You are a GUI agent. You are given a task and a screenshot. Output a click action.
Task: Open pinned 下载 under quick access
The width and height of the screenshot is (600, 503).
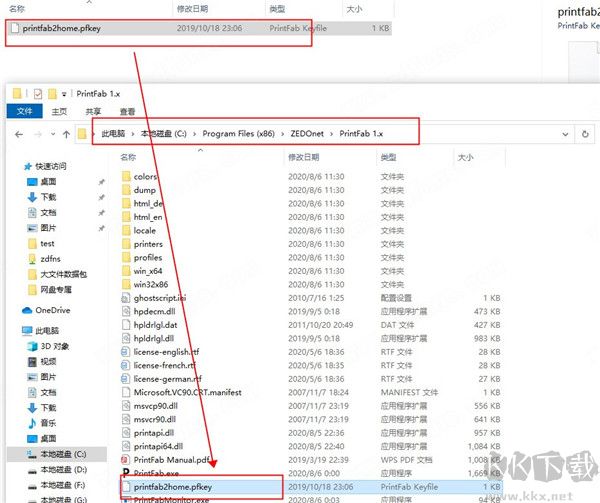point(48,197)
